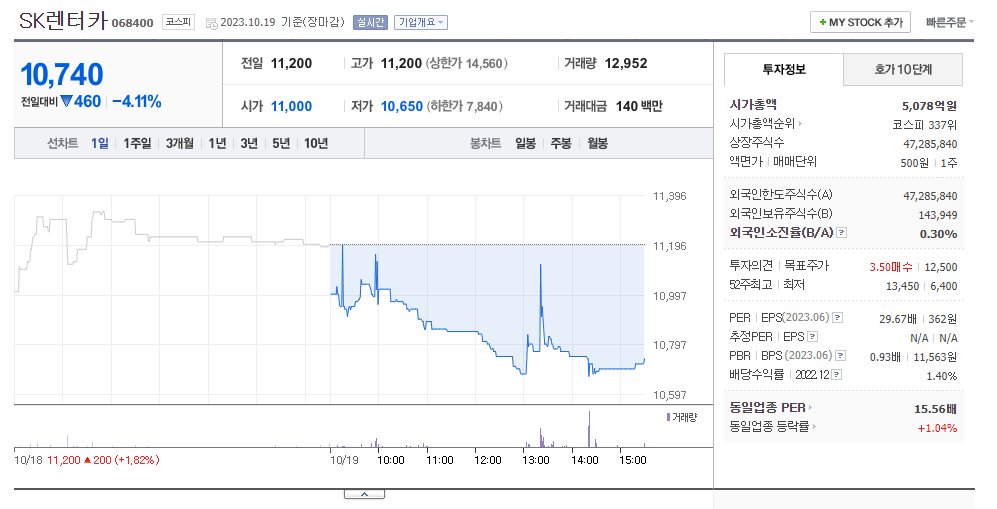Click 52주최고 value 13,450
997x509 pixels.
coord(902,286)
